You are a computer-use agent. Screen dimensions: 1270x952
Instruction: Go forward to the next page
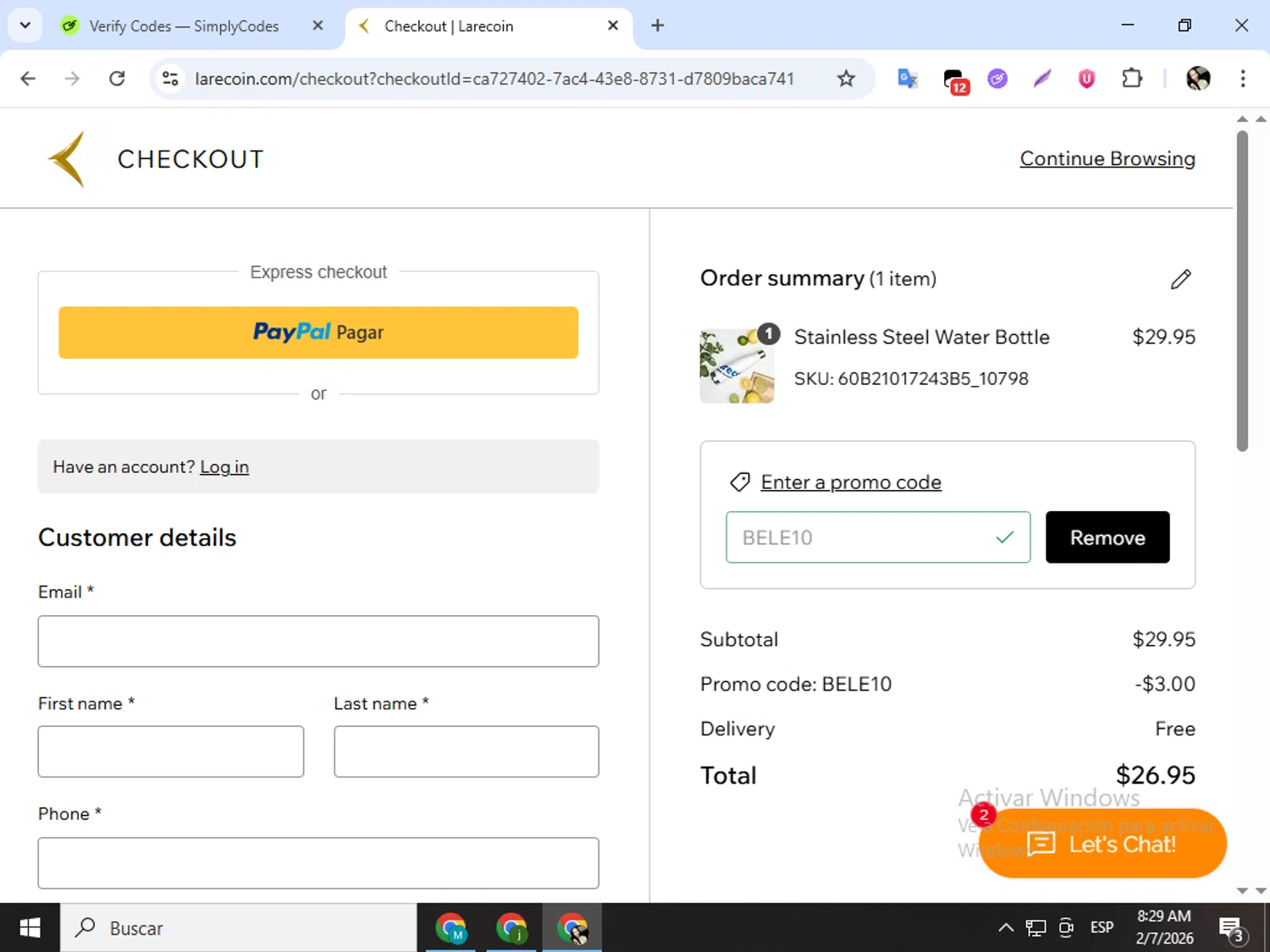pyautogui.click(x=72, y=79)
